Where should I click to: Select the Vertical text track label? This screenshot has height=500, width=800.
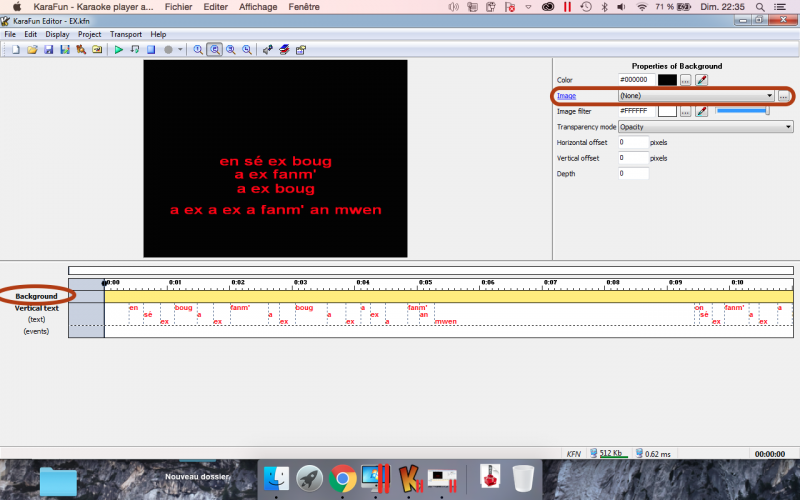click(36, 308)
